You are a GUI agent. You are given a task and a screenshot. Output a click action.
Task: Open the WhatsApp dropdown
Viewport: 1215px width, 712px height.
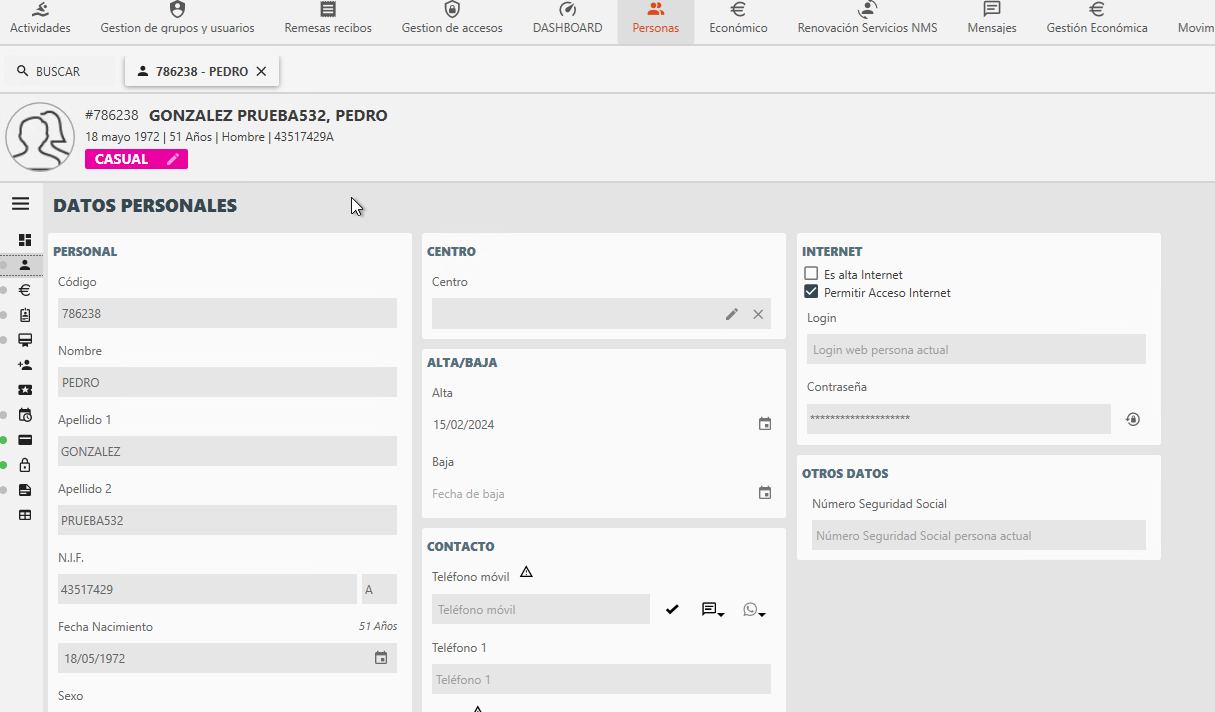coord(754,609)
